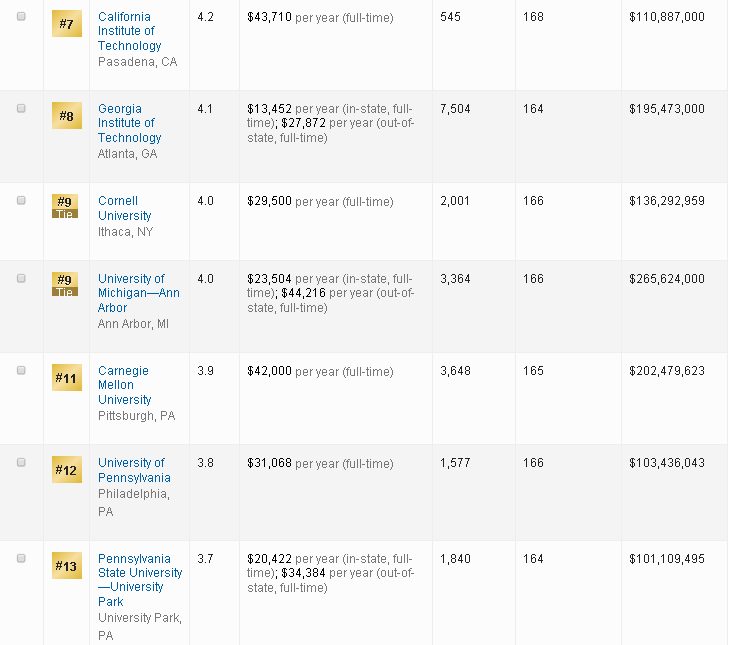Select the Georgia Institute of Technology checkbox

coord(21,109)
